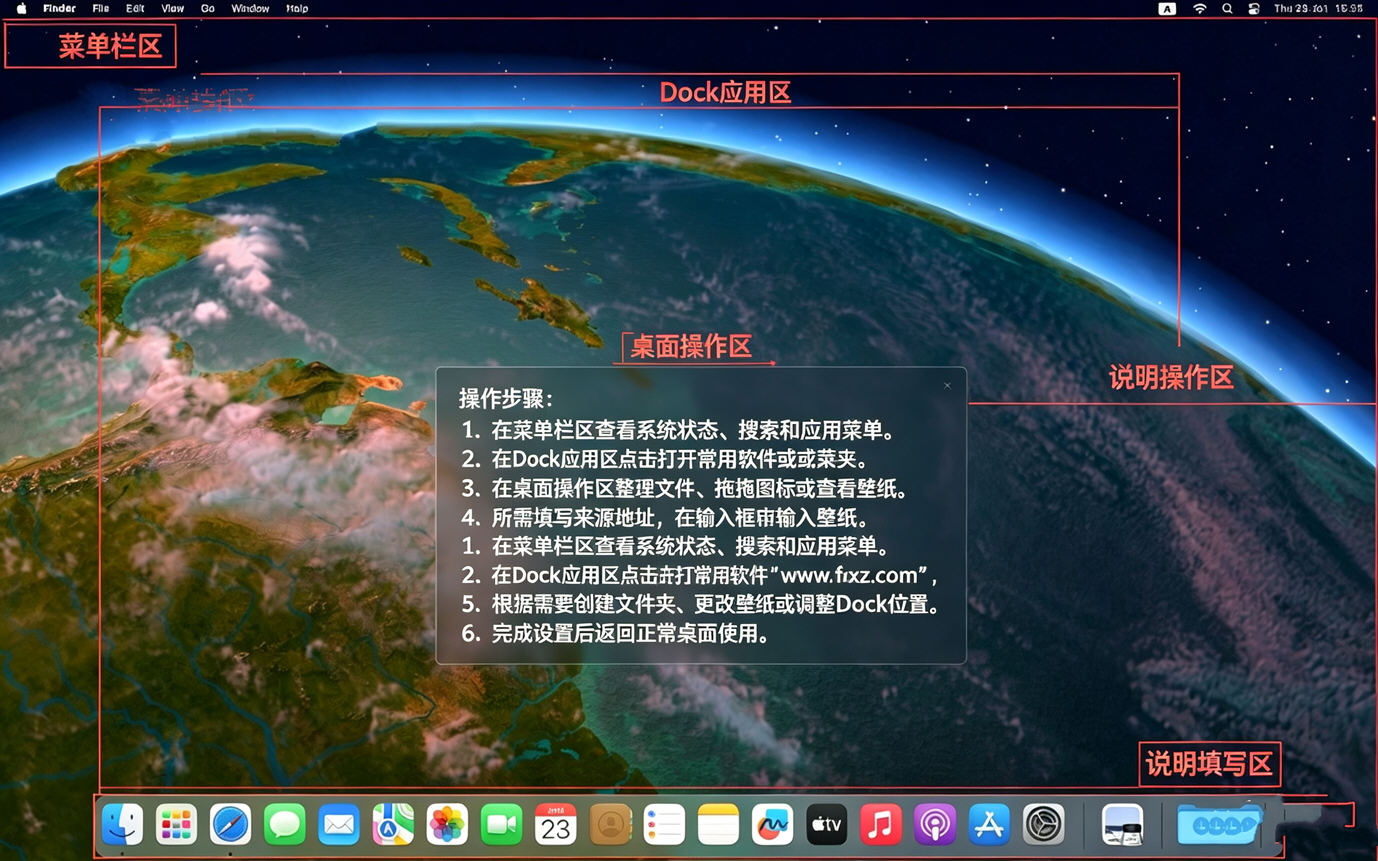The height and width of the screenshot is (861, 1378).
Task: Open the Help menu
Action: tap(297, 8)
